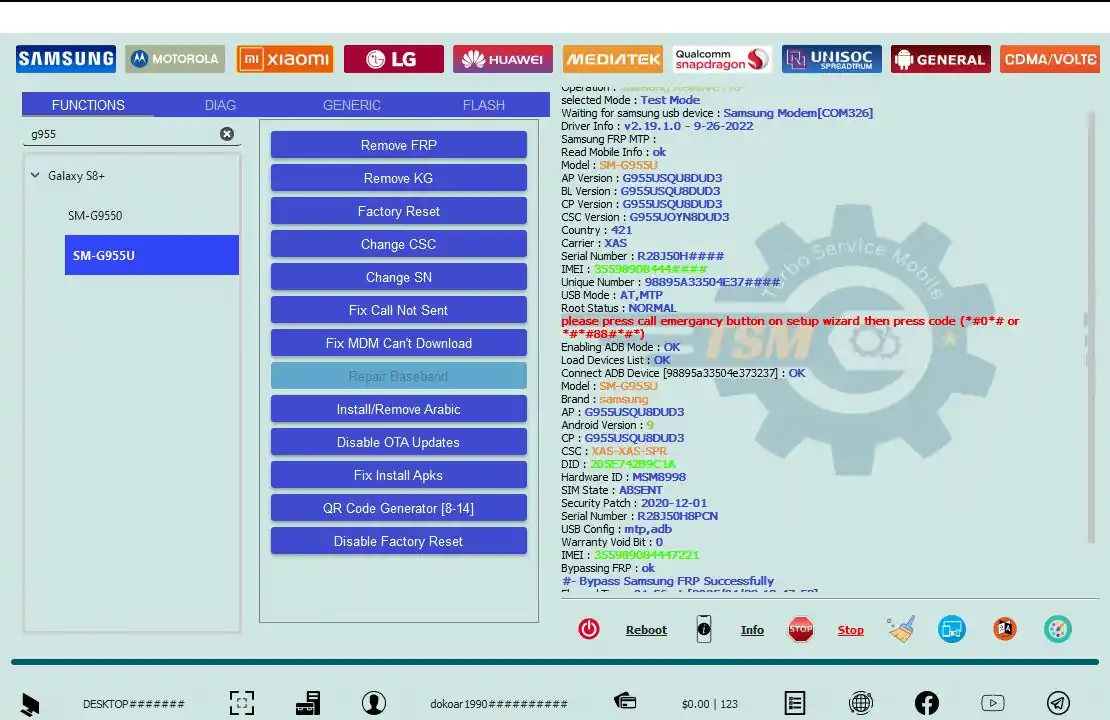Screen dimensions: 1110x720
Task: Click the app logo icon in status bar
Action: (30, 704)
